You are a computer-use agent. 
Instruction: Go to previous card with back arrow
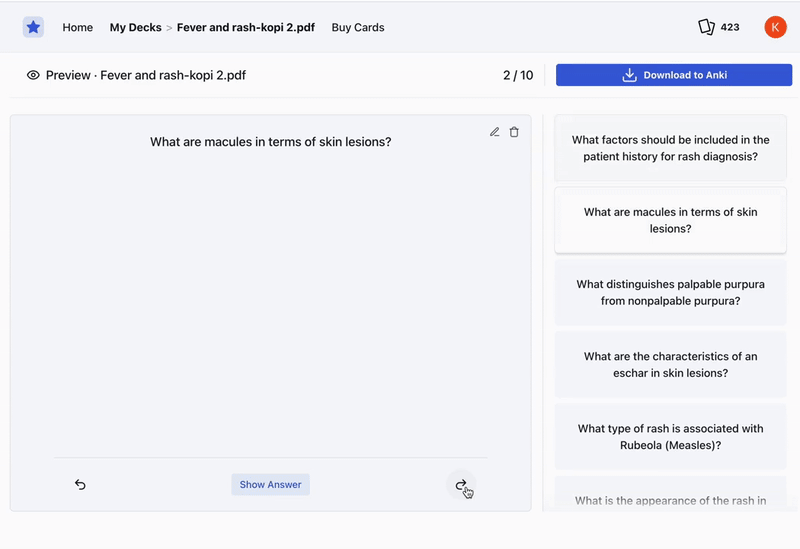[x=80, y=485]
